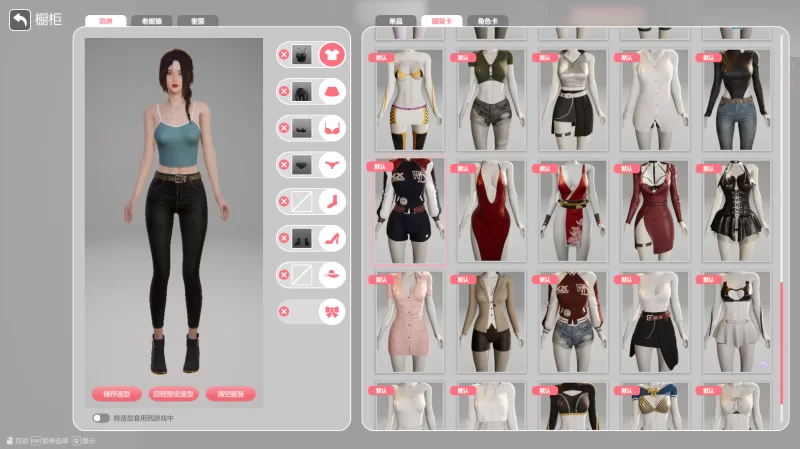Click the equipped bra item preview
This screenshot has height=449, width=800.
point(302,128)
